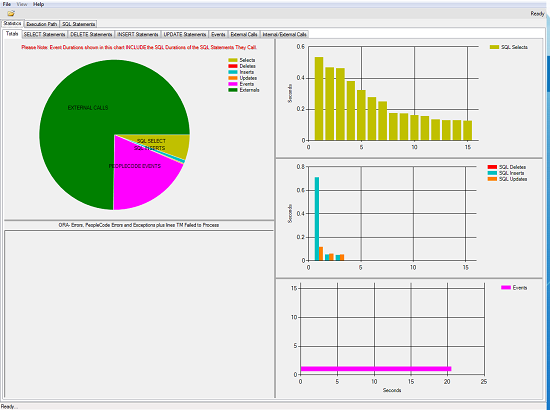Open the SELECT Statements sub-tab
The height and width of the screenshot is (410, 550).
tap(45, 34)
